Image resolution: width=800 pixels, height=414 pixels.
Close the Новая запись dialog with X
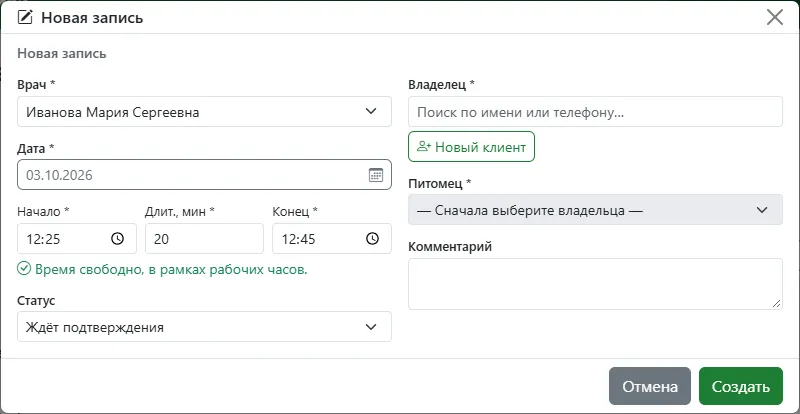(775, 17)
